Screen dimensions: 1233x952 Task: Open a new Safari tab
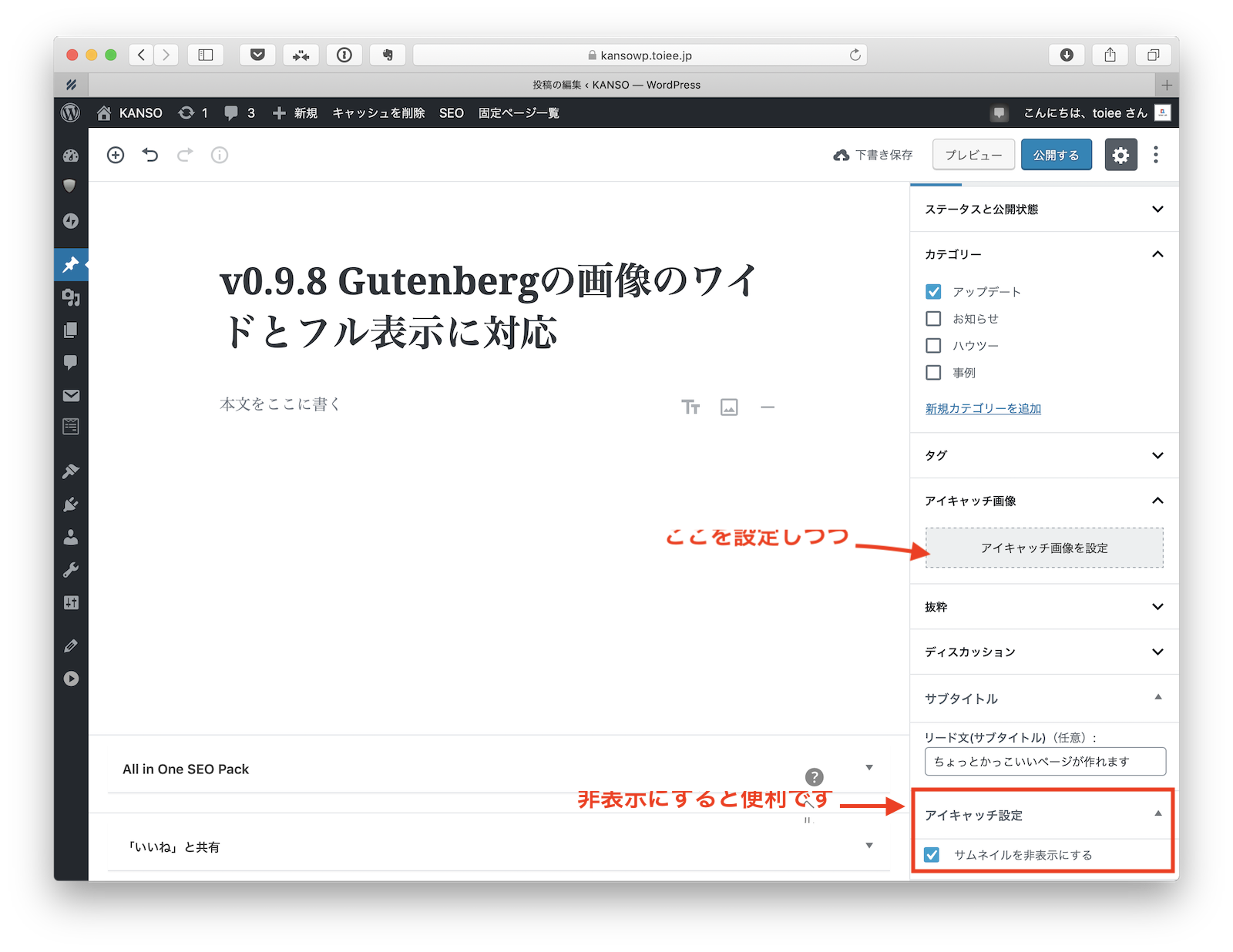[1167, 85]
